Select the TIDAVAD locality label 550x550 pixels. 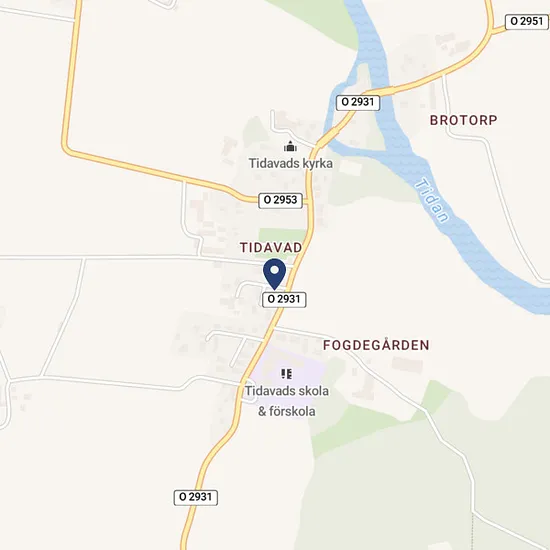tap(271, 248)
